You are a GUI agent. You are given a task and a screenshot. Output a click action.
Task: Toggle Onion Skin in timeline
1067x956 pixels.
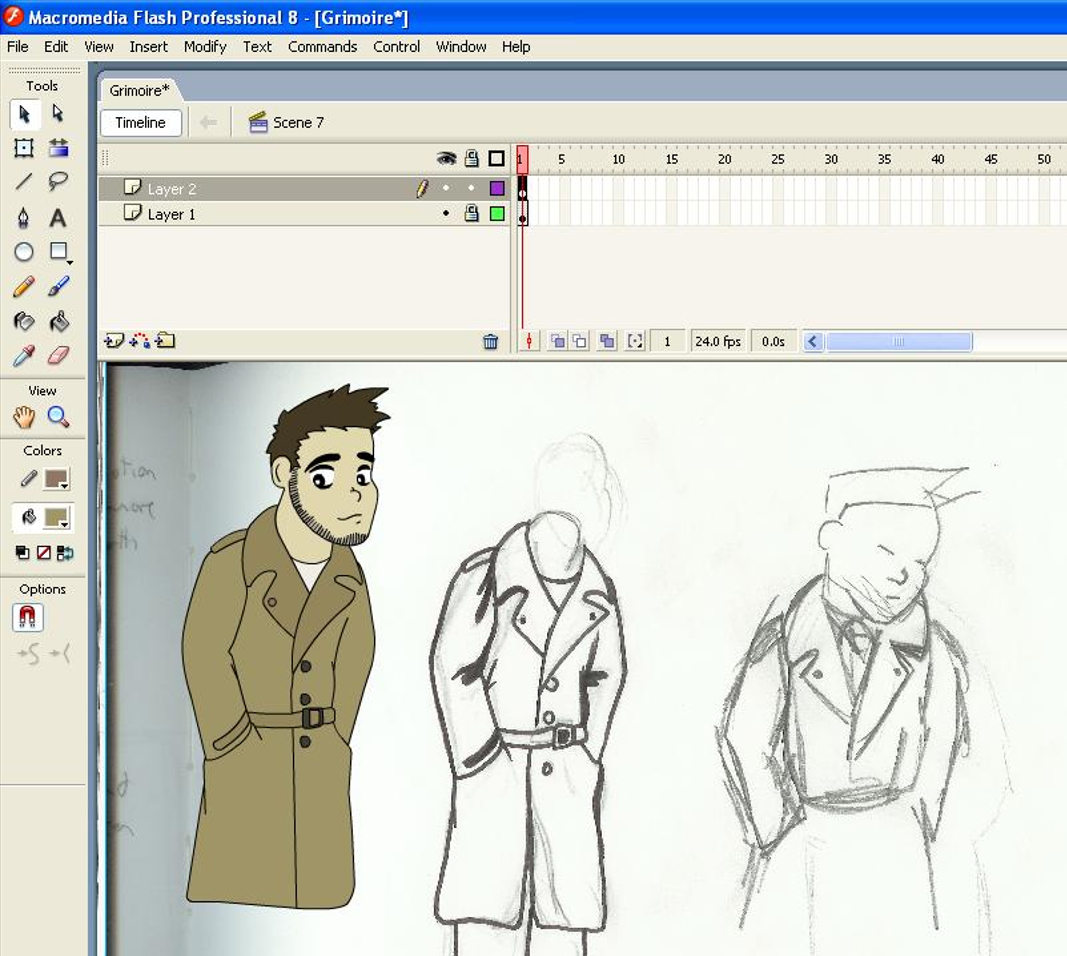[x=558, y=342]
